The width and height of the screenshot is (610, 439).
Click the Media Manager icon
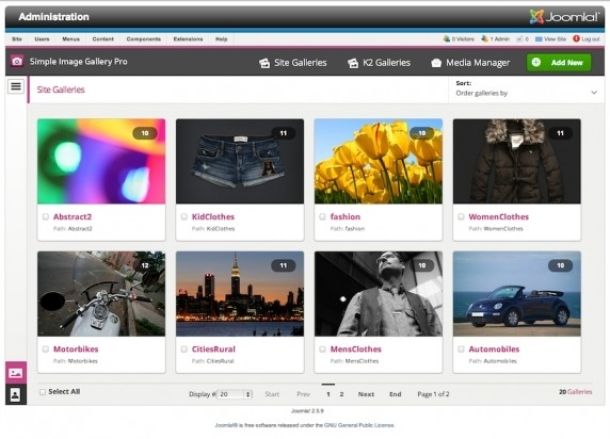(x=436, y=63)
